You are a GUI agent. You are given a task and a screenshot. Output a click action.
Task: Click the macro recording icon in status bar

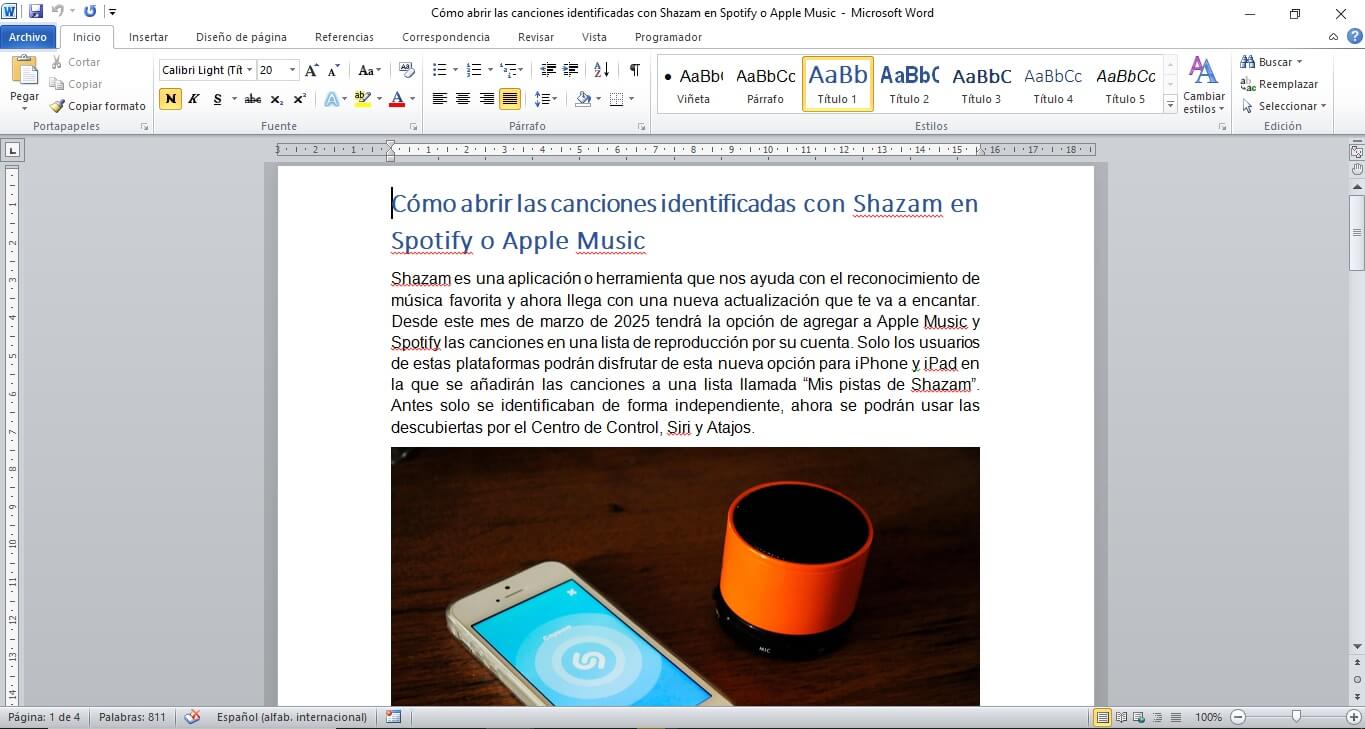click(393, 717)
